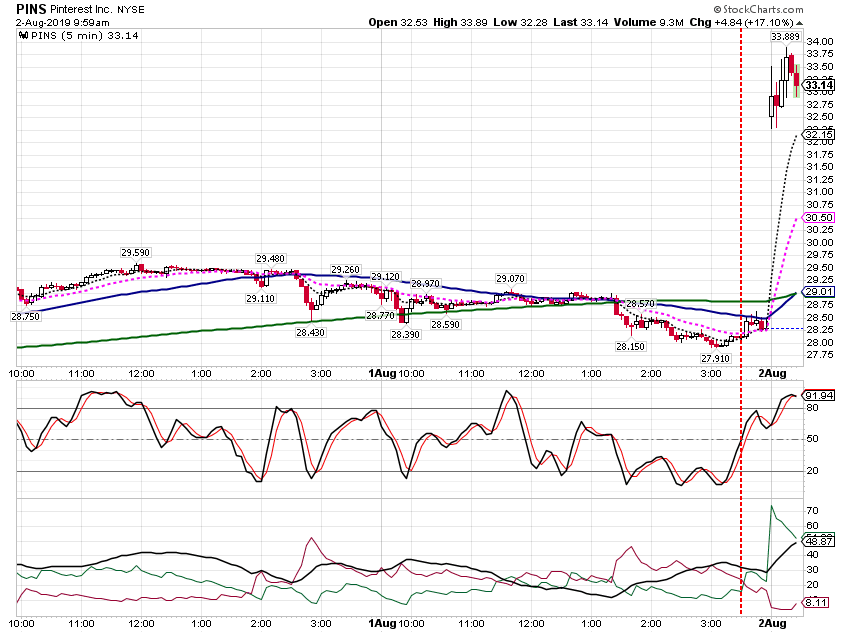Click the "Chg +4.84 (+17.10%)" header value
Image resolution: width=850 pixels, height=633 pixels.
[742, 22]
